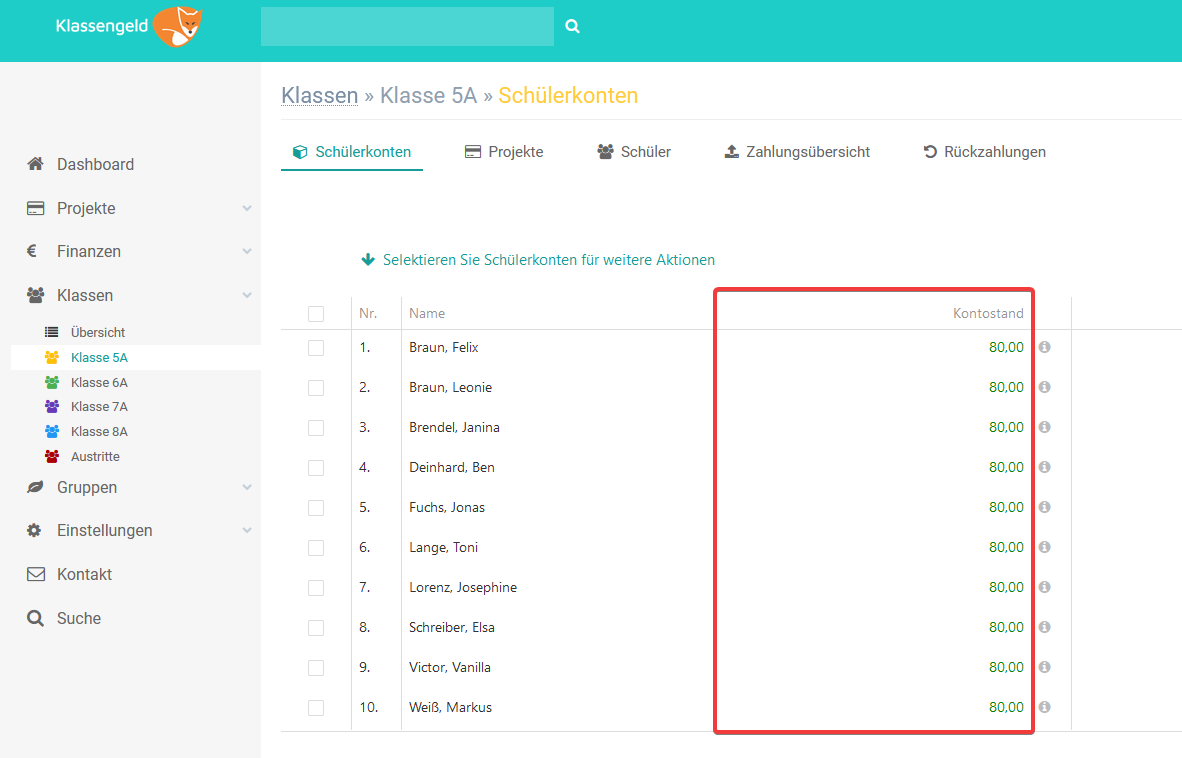Click the purple group icon of Klasse 7A

[51, 406]
